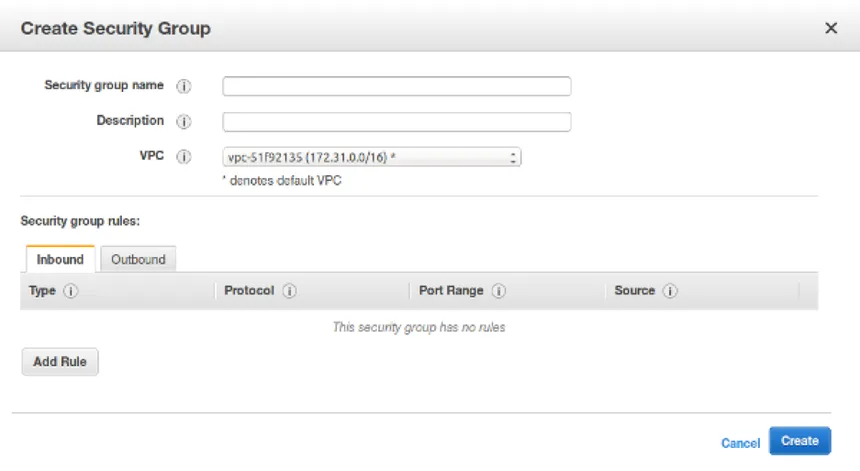The width and height of the screenshot is (860, 471).
Task: Switch to the Outbound tab
Action: click(138, 259)
